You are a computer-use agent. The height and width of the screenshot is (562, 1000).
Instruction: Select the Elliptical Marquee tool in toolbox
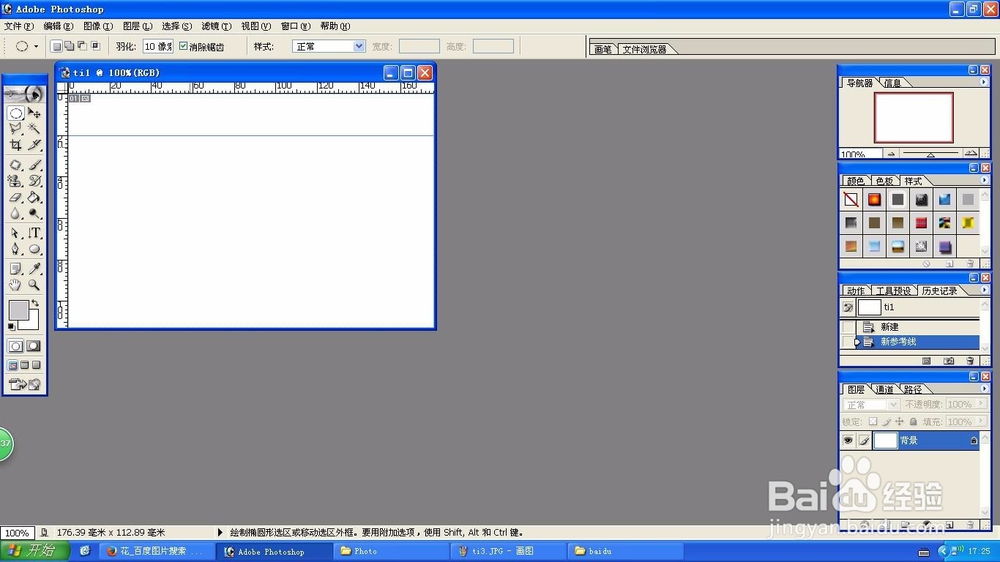(16, 114)
